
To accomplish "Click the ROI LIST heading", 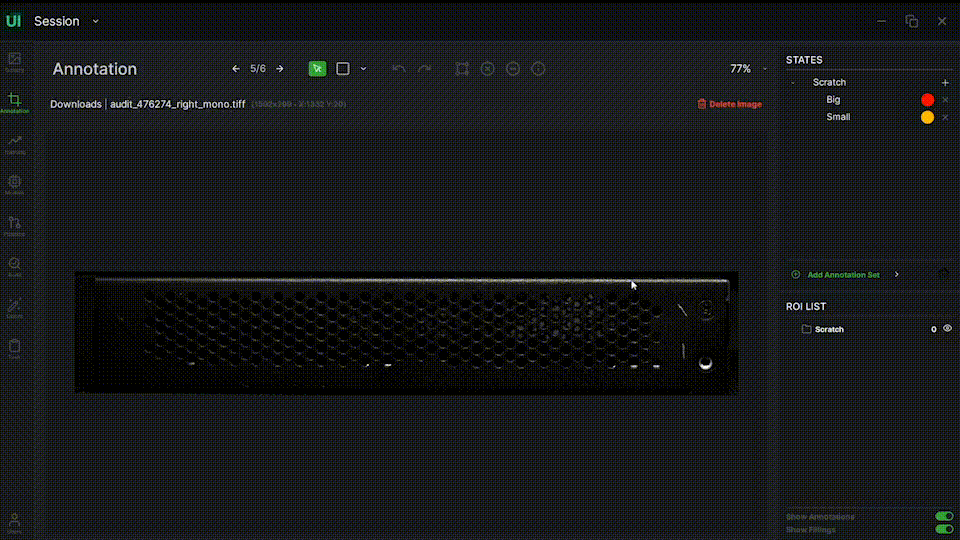I will pyautogui.click(x=806, y=307).
